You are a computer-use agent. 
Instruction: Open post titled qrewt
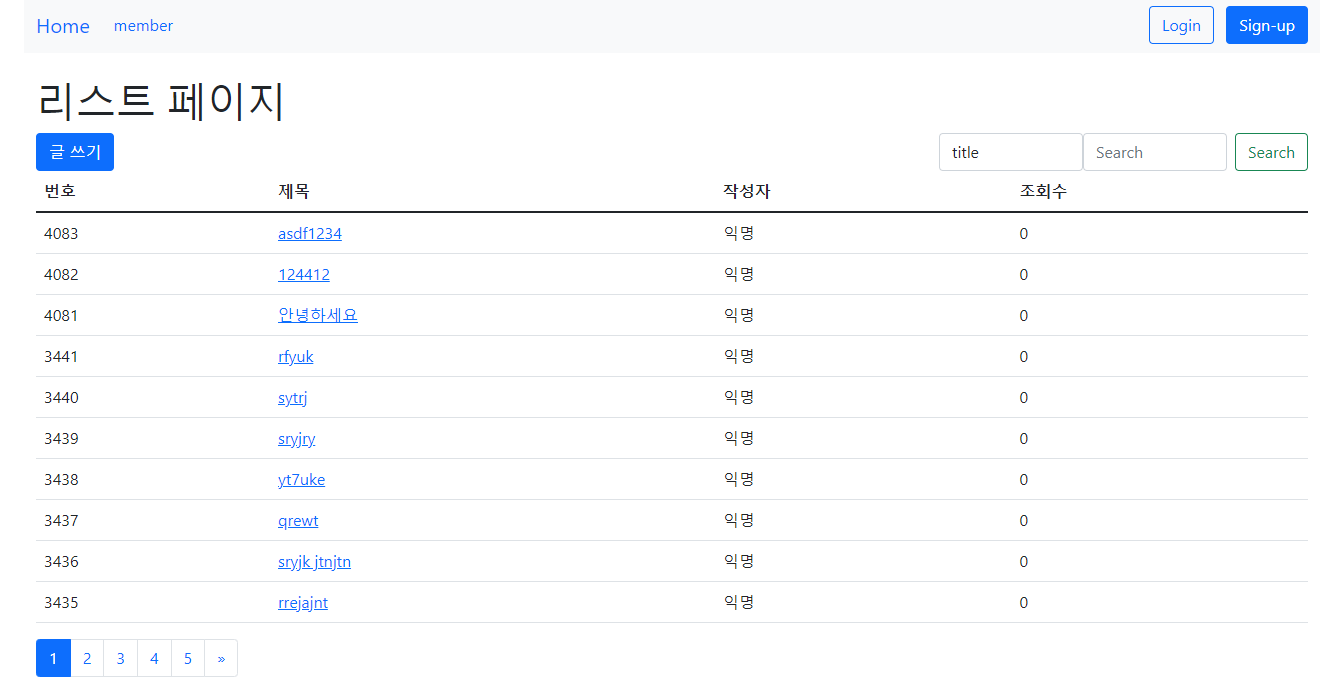click(298, 520)
